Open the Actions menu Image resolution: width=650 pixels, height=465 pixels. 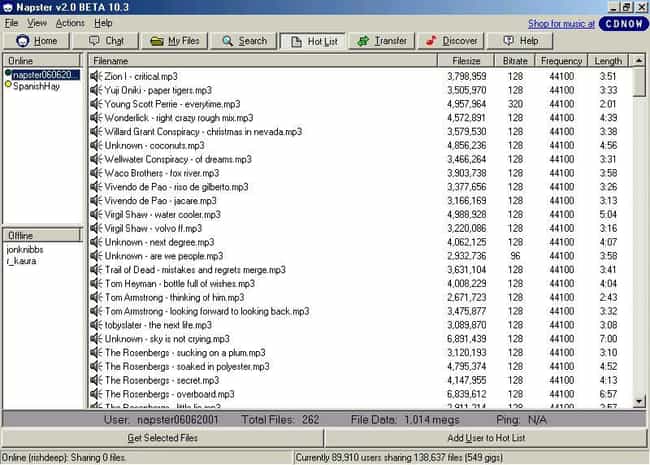(70, 23)
